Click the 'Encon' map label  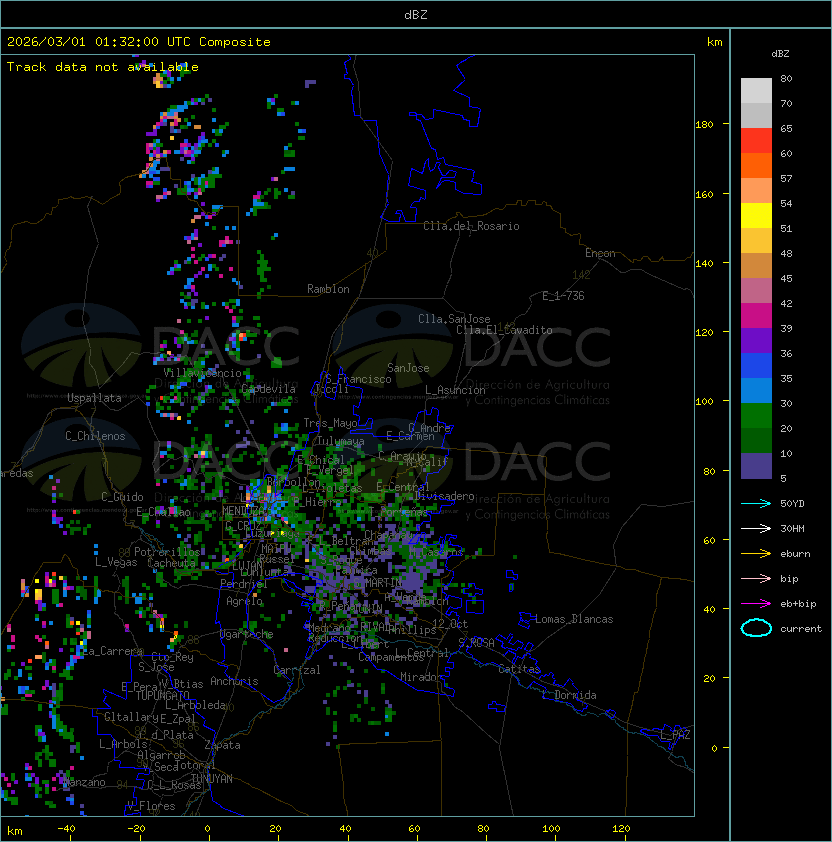600,253
